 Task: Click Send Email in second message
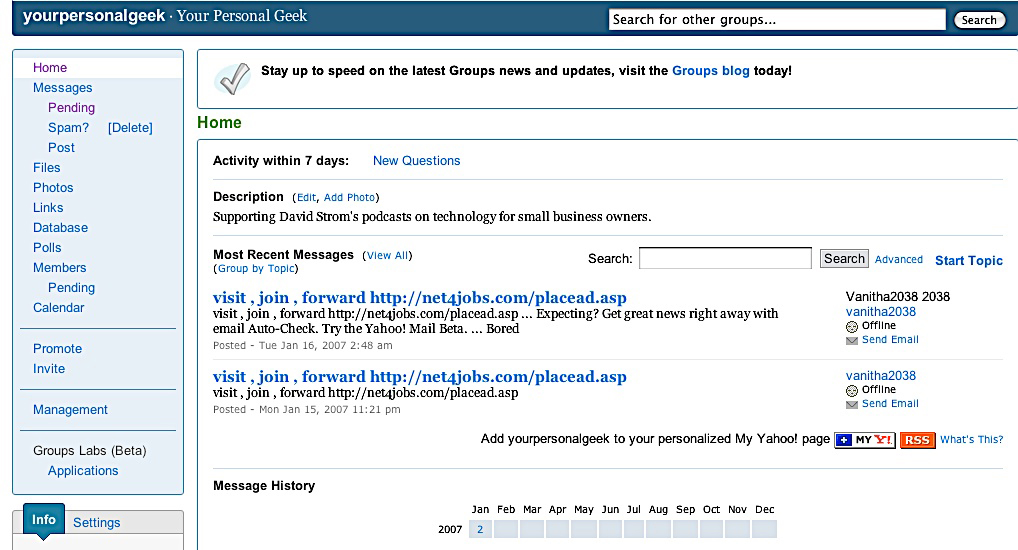[x=890, y=404]
